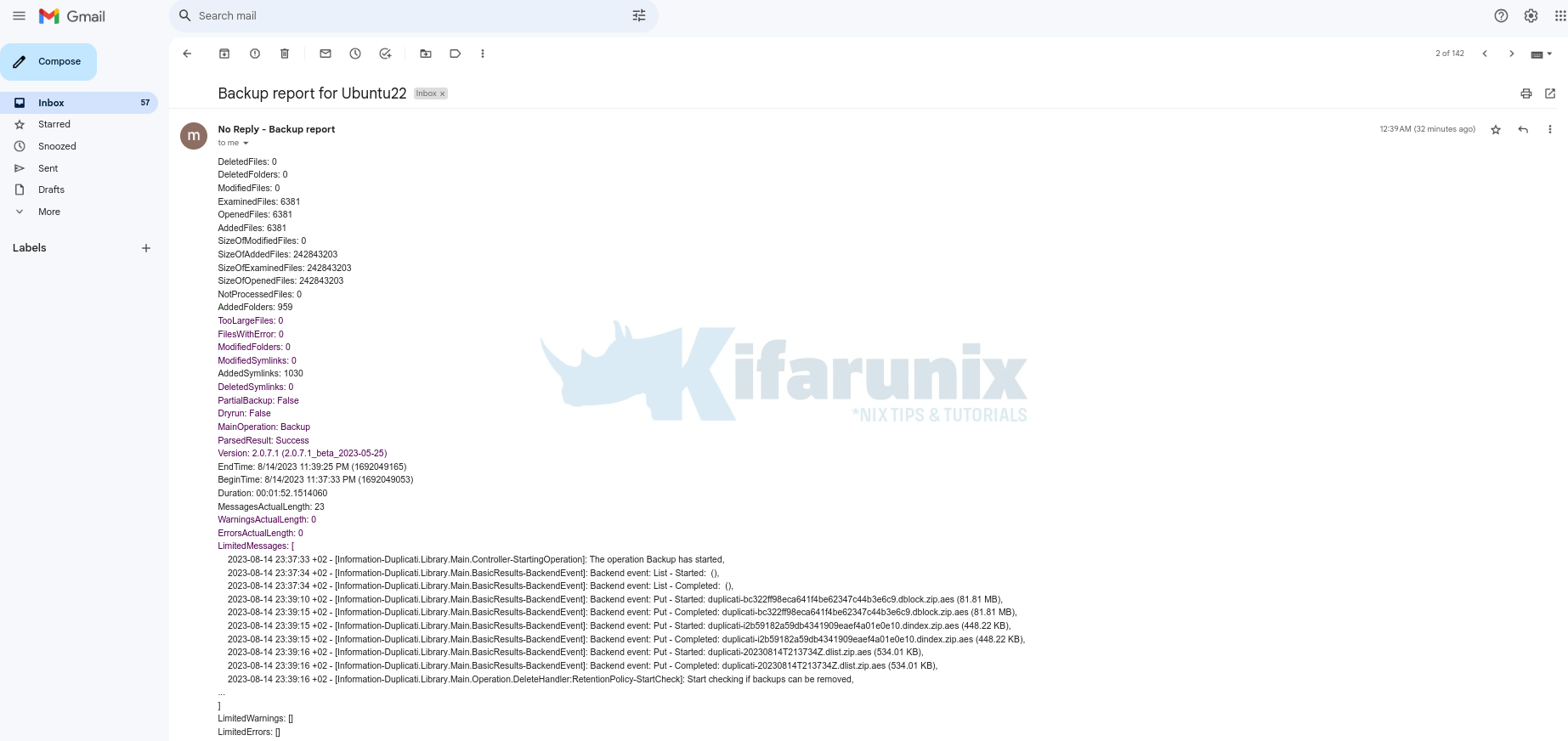Open email in new window
1568x741 pixels.
click(1550, 93)
